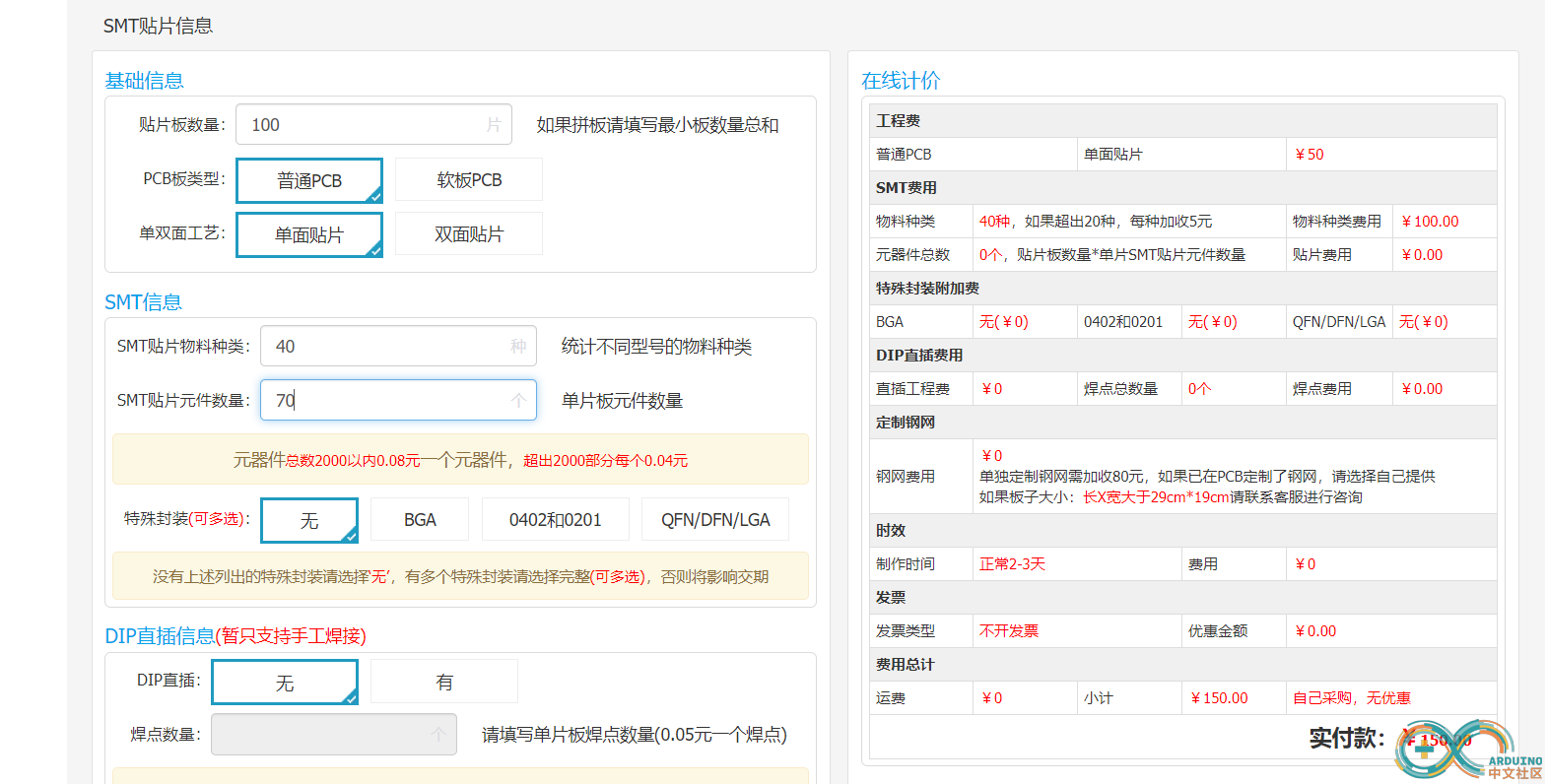Click the 统计不同型号的物料种类 hint
Viewport: 1547px width, 784px height.
[x=656, y=347]
